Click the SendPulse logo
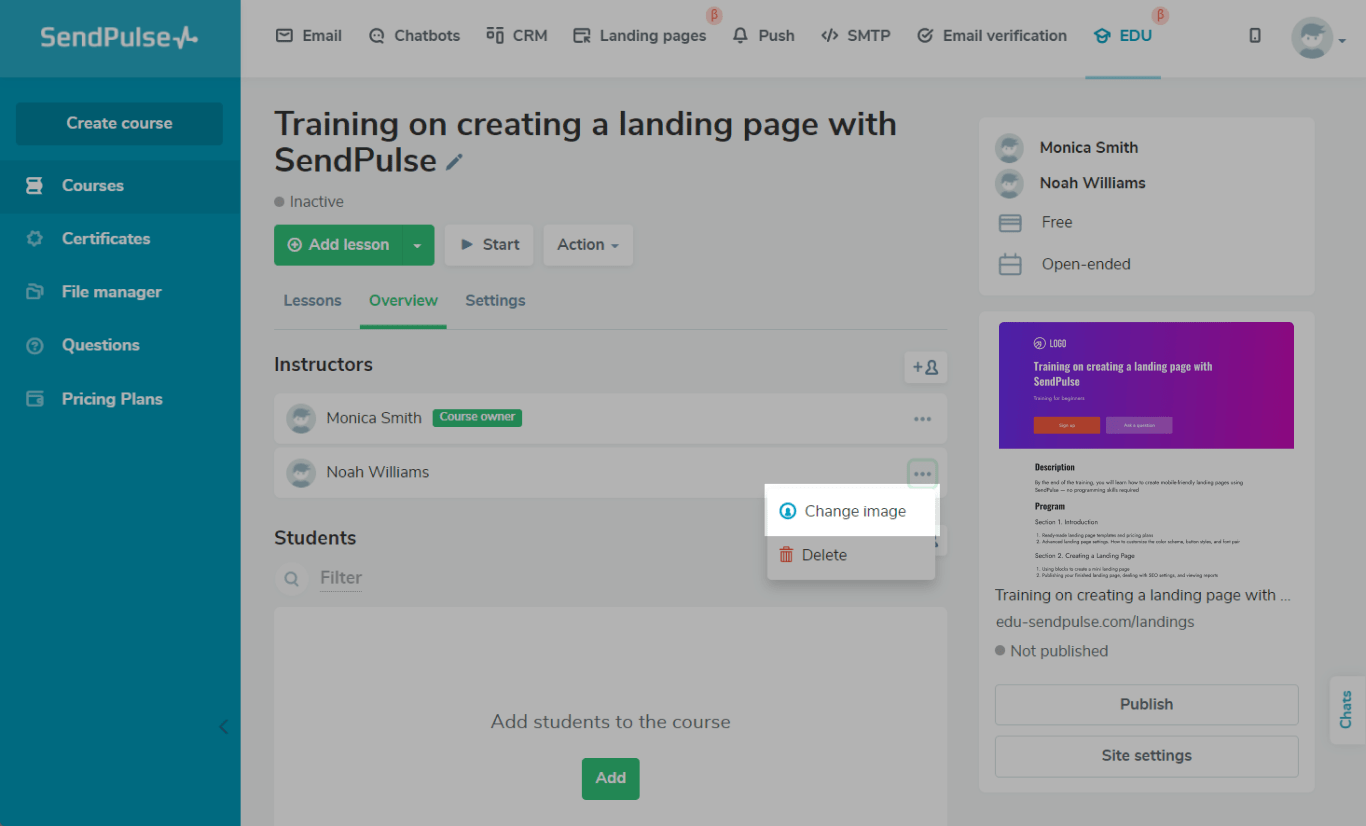 pos(119,38)
